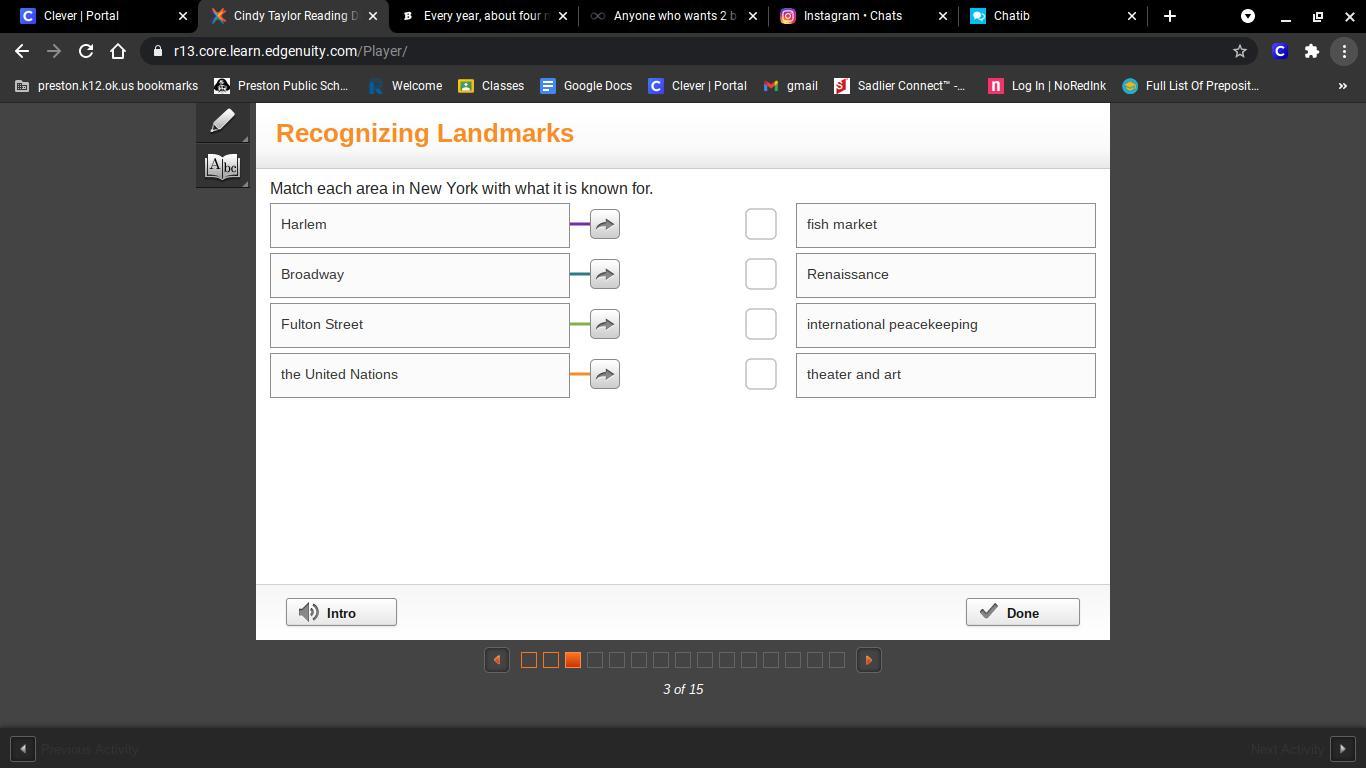Screen dimensions: 1366x768
Task: Select the international peacekeeping answer box
Action: [946, 325]
